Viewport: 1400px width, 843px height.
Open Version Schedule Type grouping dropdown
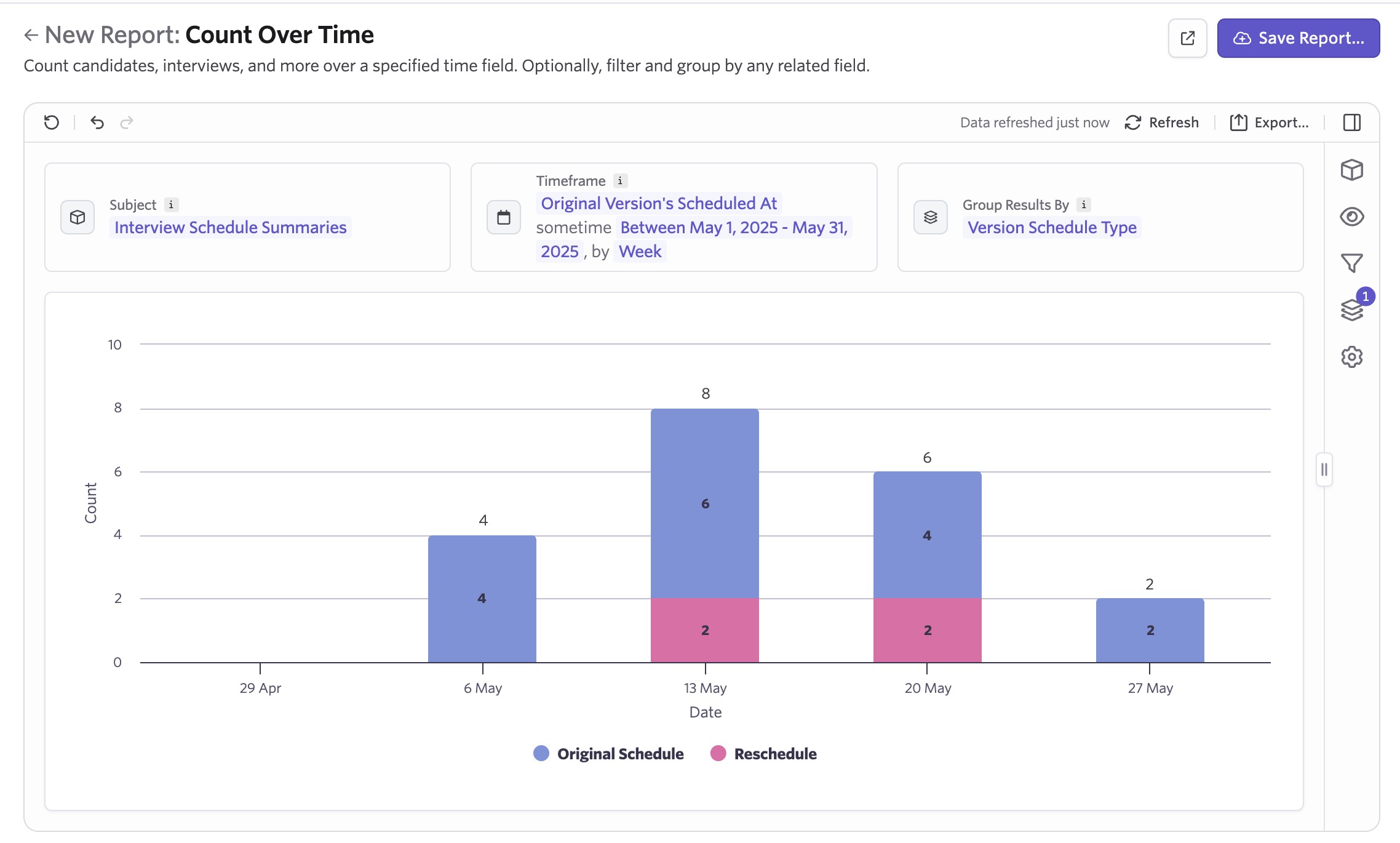(x=1051, y=228)
